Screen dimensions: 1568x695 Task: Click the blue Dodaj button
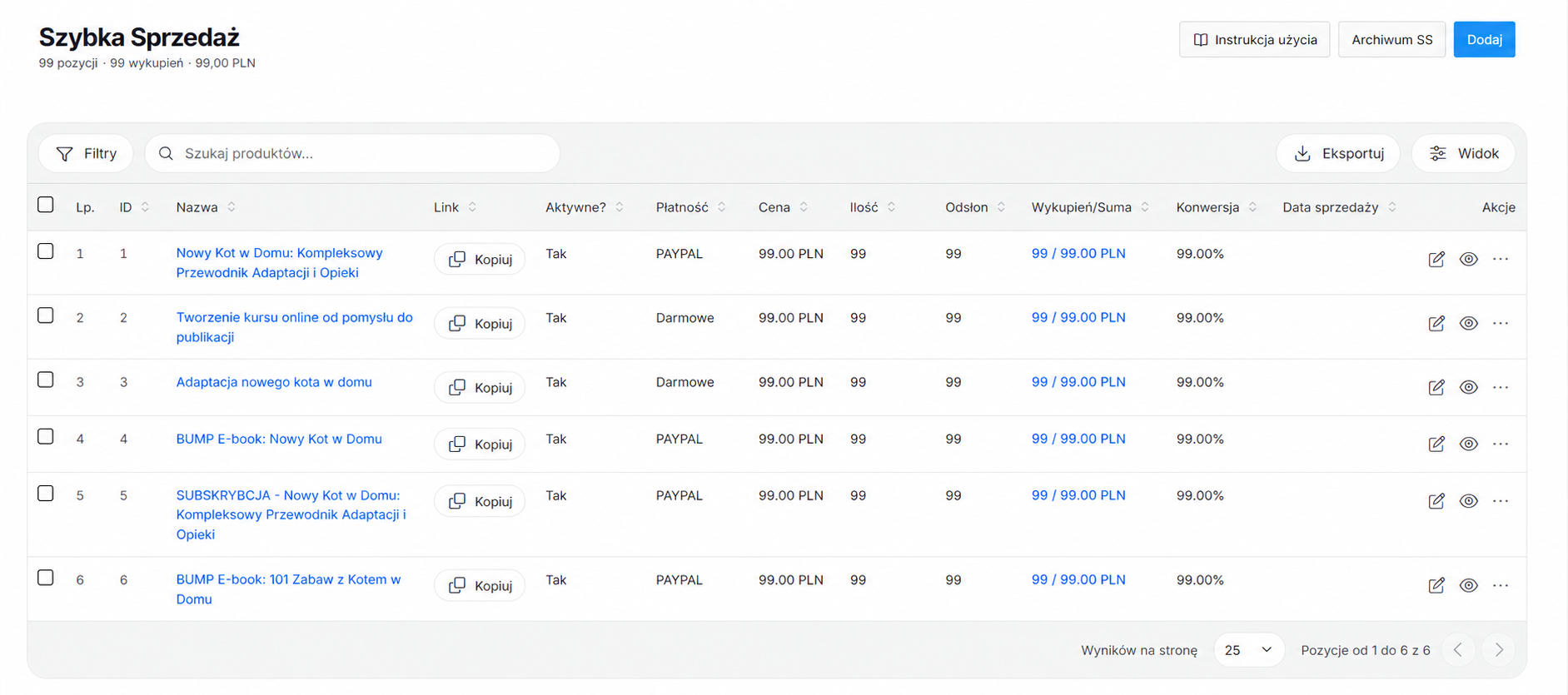[1484, 40]
